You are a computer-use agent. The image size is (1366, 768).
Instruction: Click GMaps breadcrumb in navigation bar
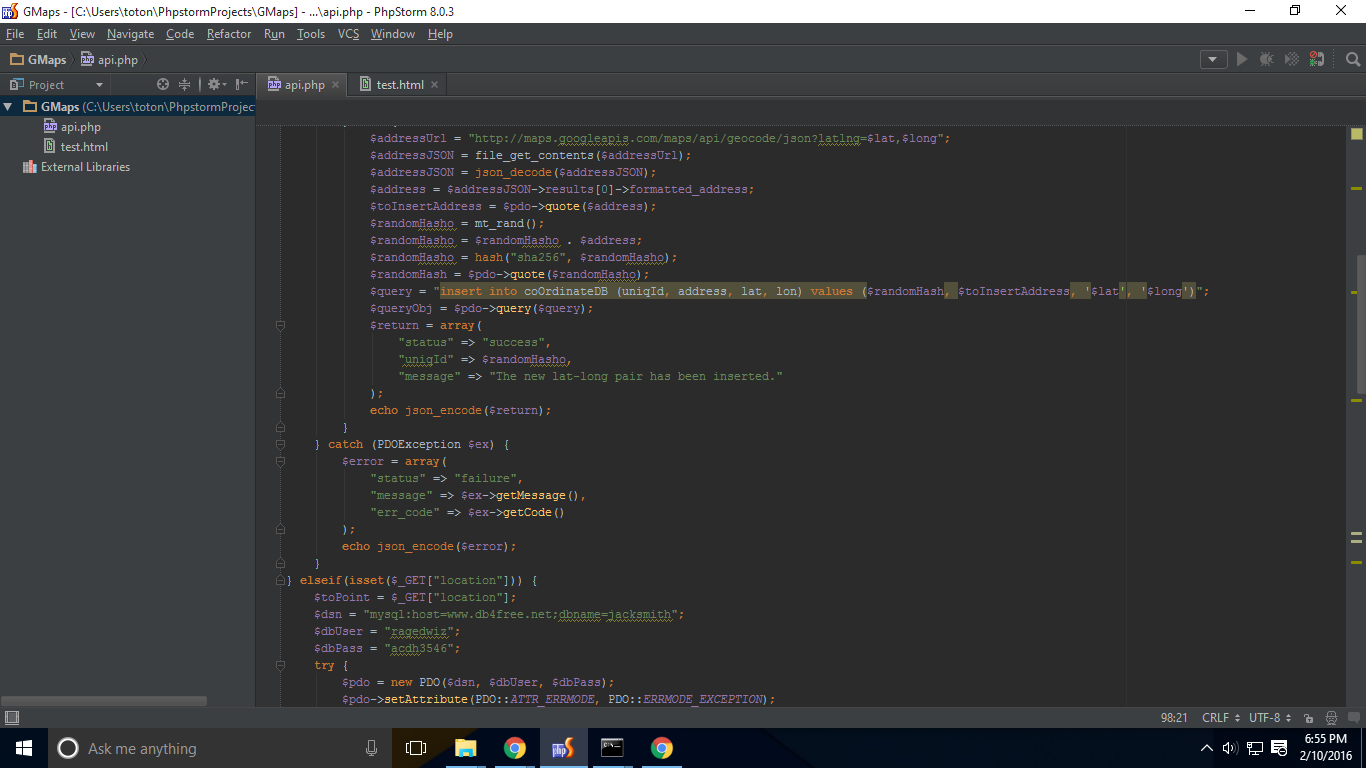[x=38, y=60]
